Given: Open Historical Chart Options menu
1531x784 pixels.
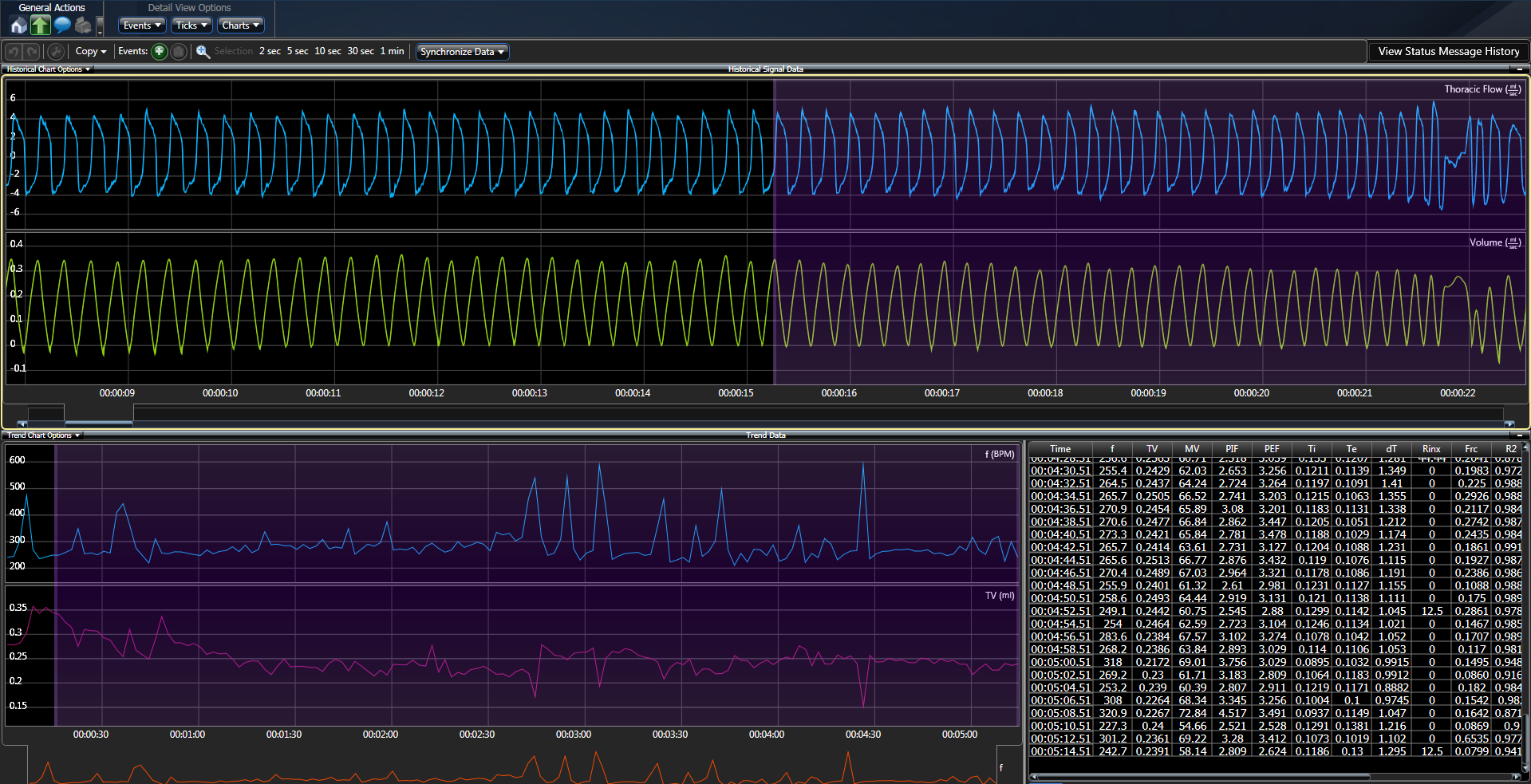Looking at the screenshot, I should [x=48, y=69].
